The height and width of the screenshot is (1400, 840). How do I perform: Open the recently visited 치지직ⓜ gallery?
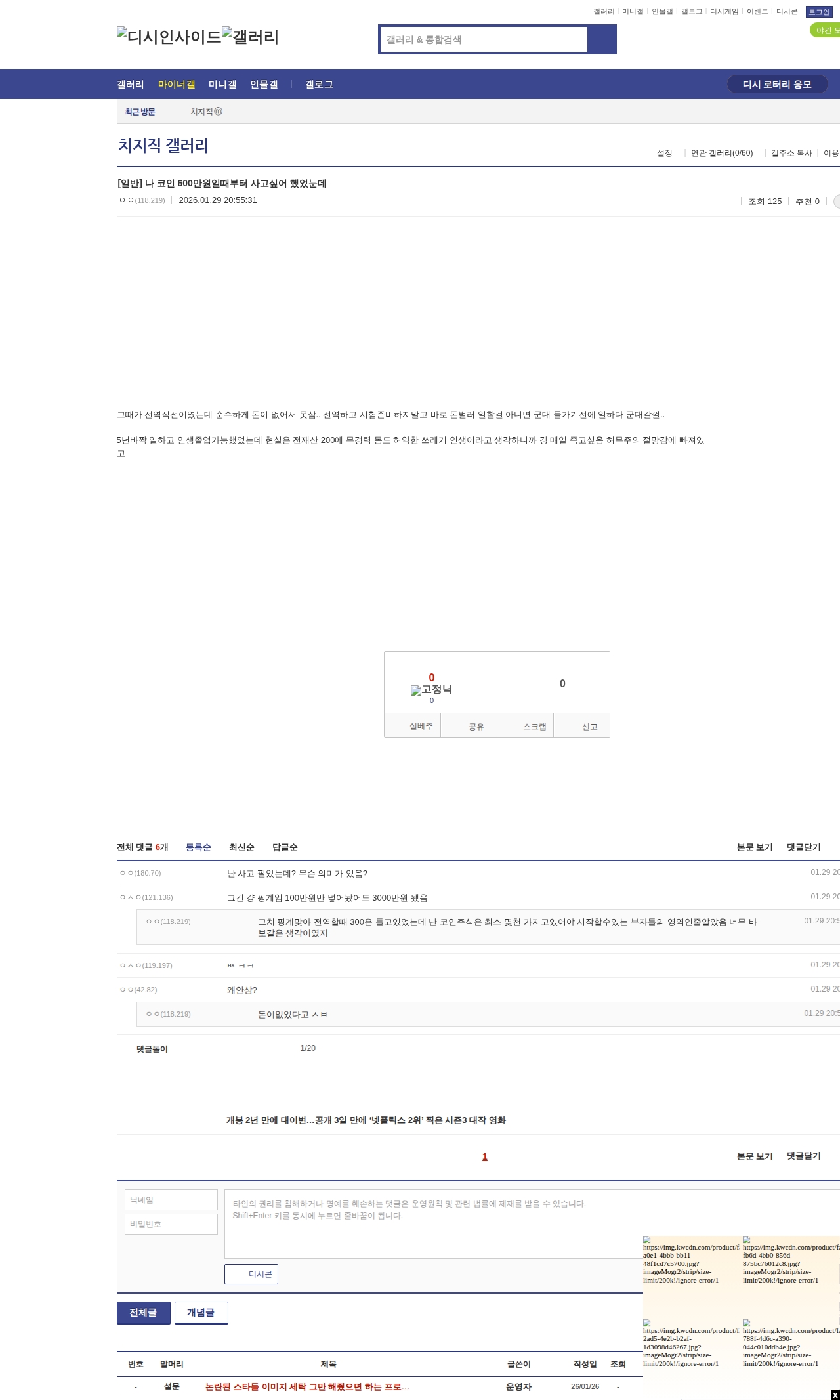[x=206, y=112]
